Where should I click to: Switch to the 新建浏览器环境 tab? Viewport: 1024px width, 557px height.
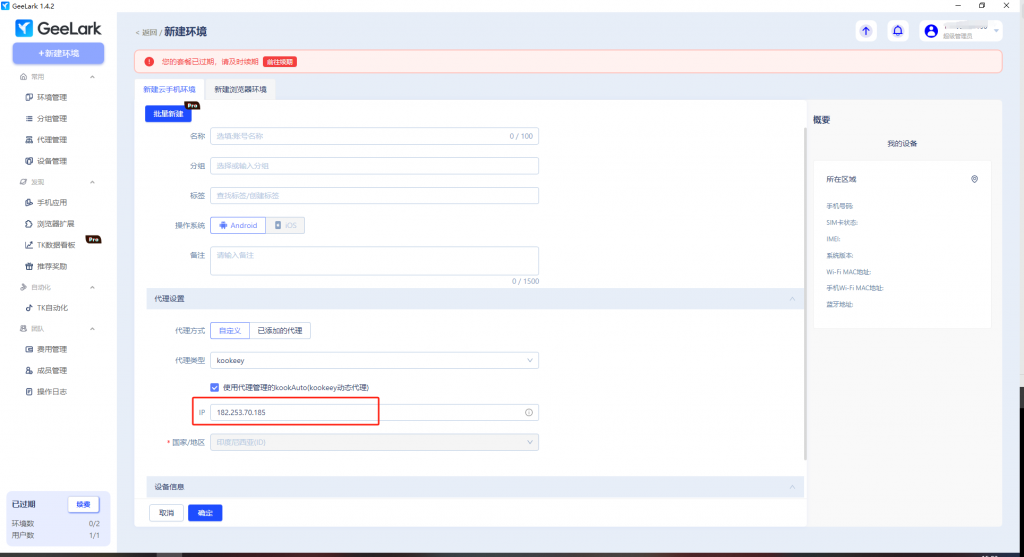coord(240,89)
